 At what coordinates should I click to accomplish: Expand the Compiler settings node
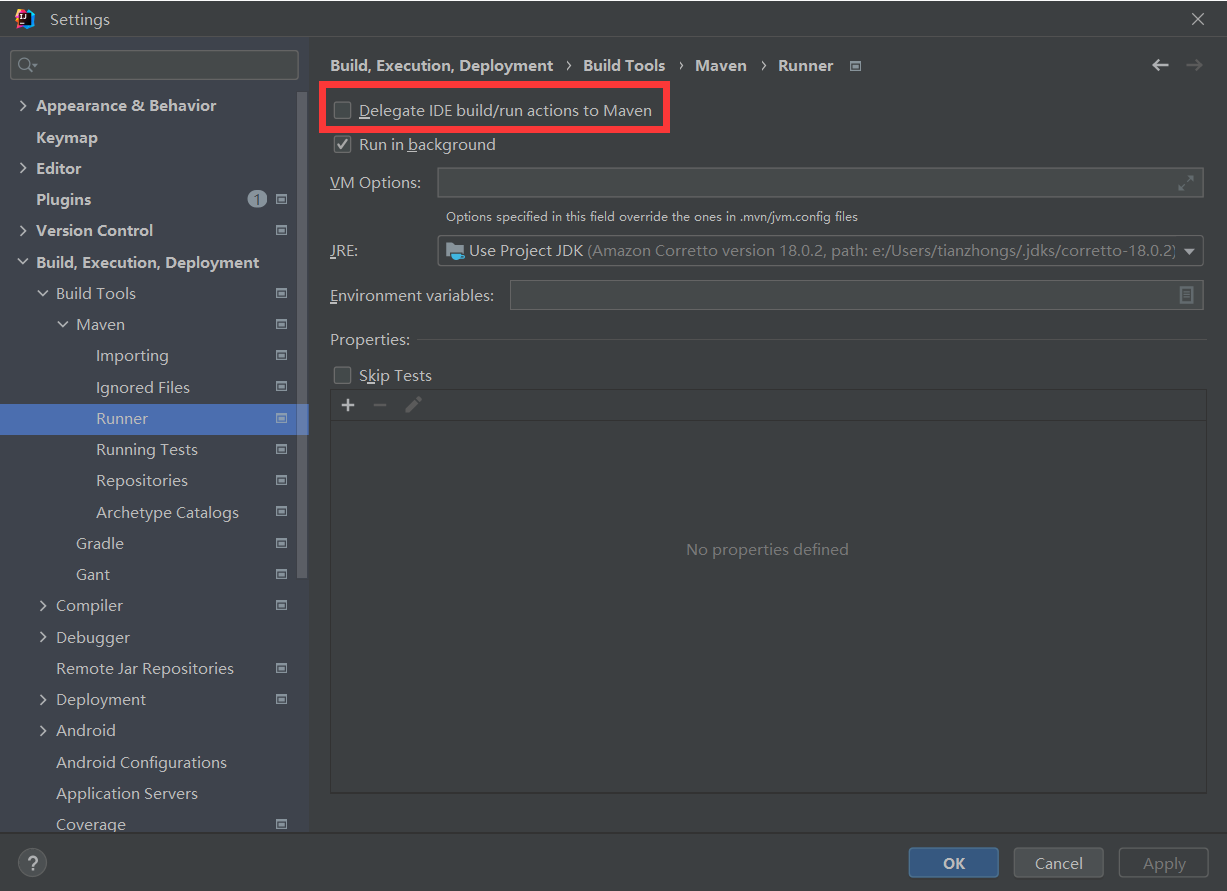tap(43, 606)
